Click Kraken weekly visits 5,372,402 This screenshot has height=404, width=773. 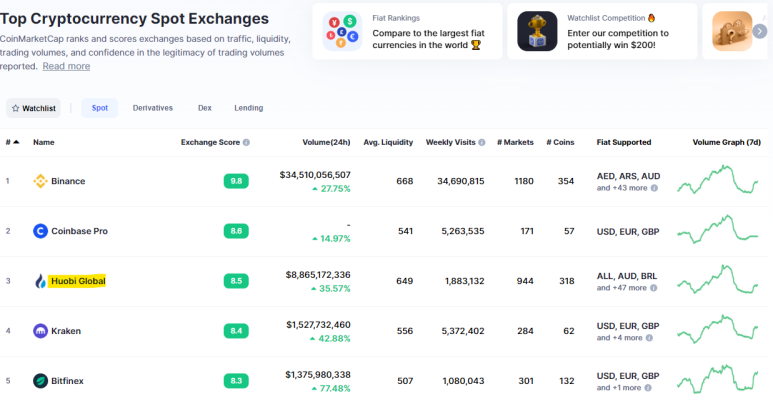463,331
